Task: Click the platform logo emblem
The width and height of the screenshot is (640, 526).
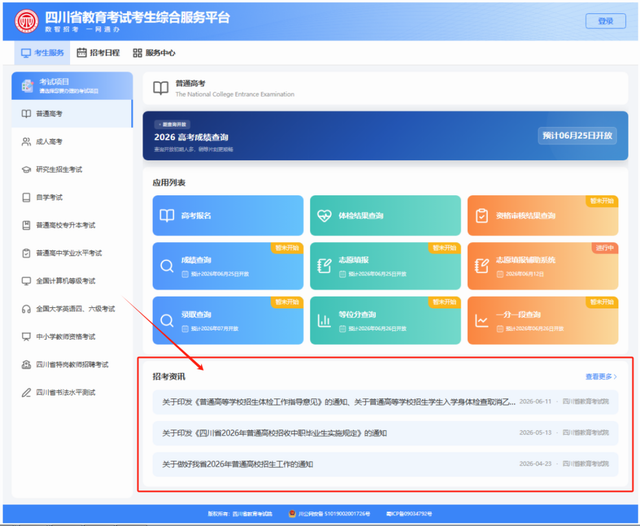Action: 27,21
